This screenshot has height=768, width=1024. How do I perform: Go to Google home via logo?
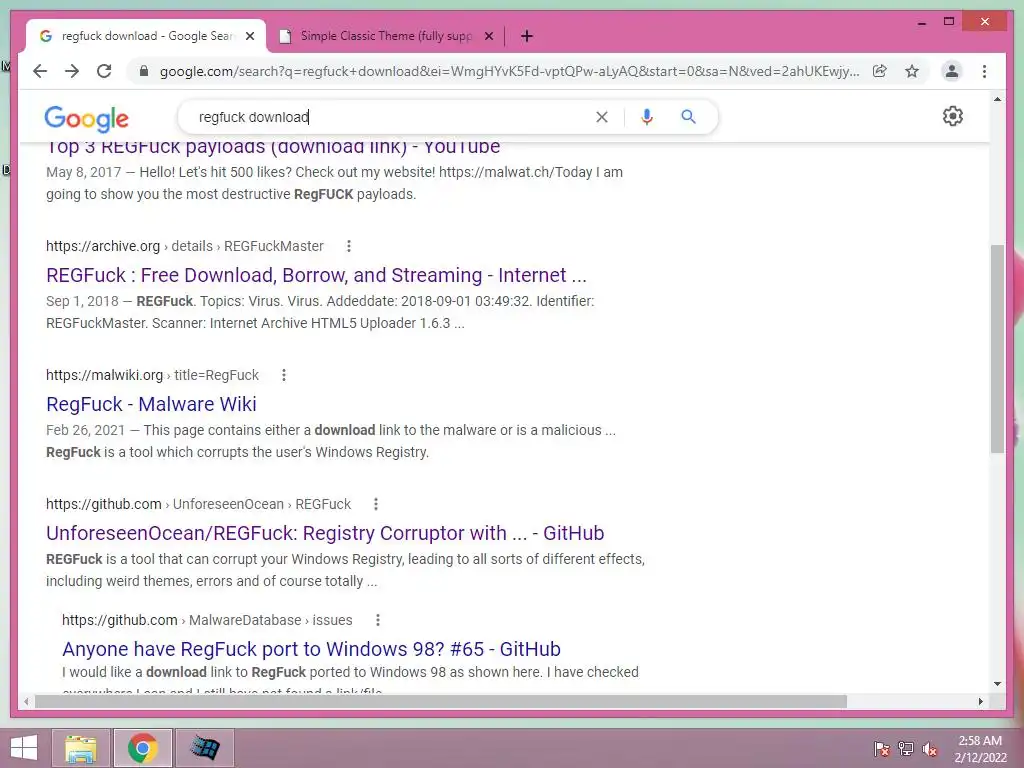tap(86, 118)
